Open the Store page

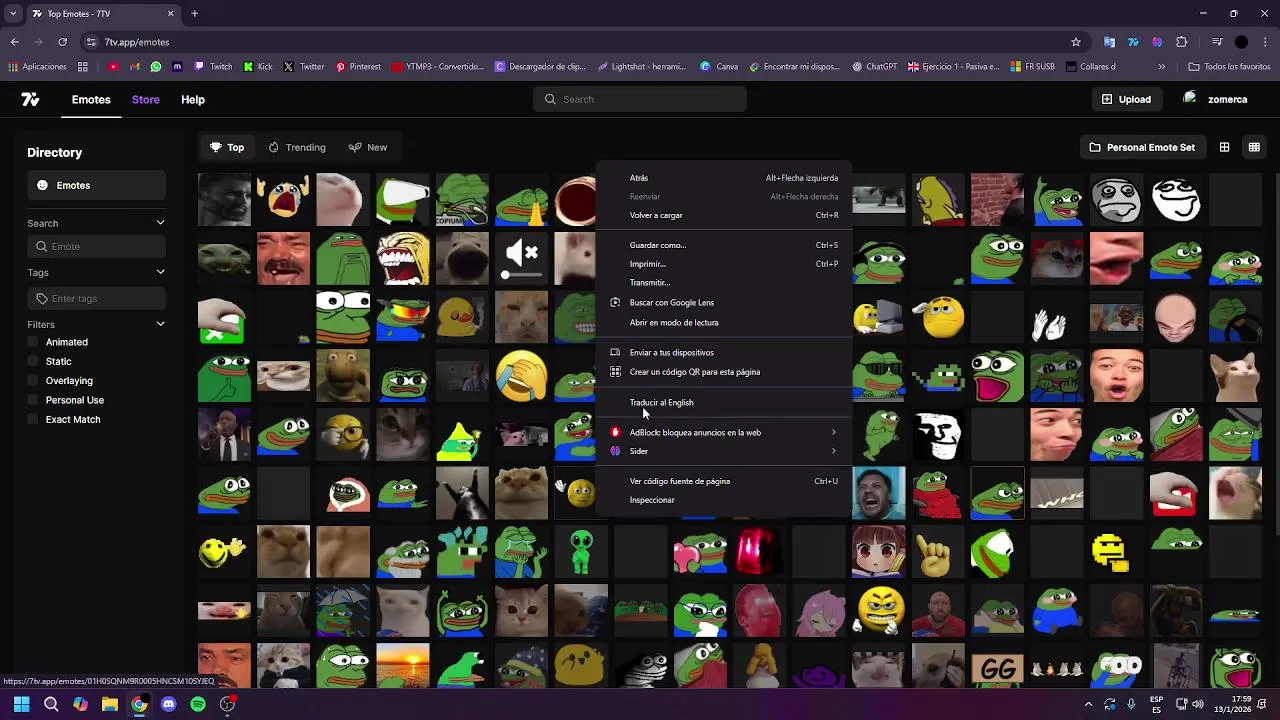point(146,99)
